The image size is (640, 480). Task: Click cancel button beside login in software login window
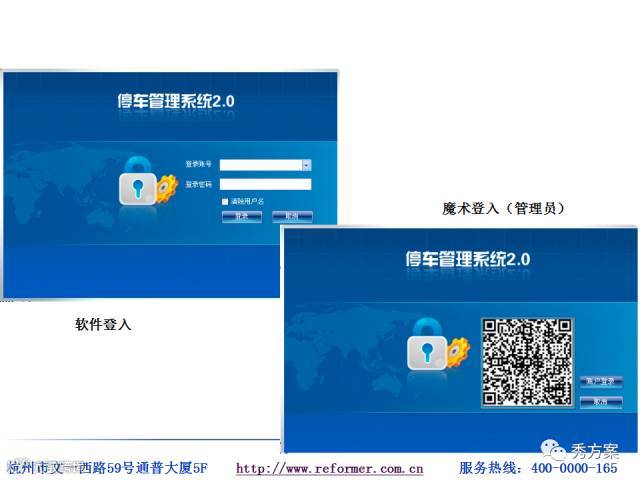point(292,216)
